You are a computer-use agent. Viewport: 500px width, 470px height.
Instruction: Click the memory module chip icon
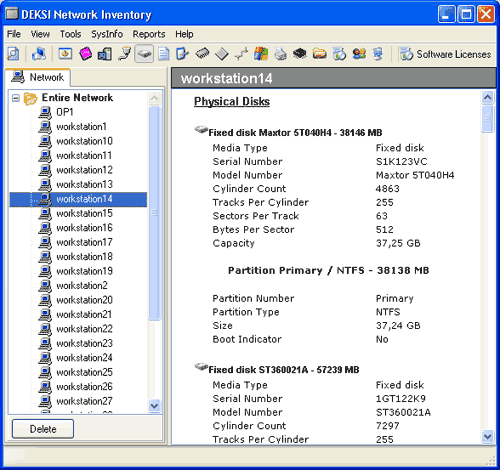click(x=202, y=53)
